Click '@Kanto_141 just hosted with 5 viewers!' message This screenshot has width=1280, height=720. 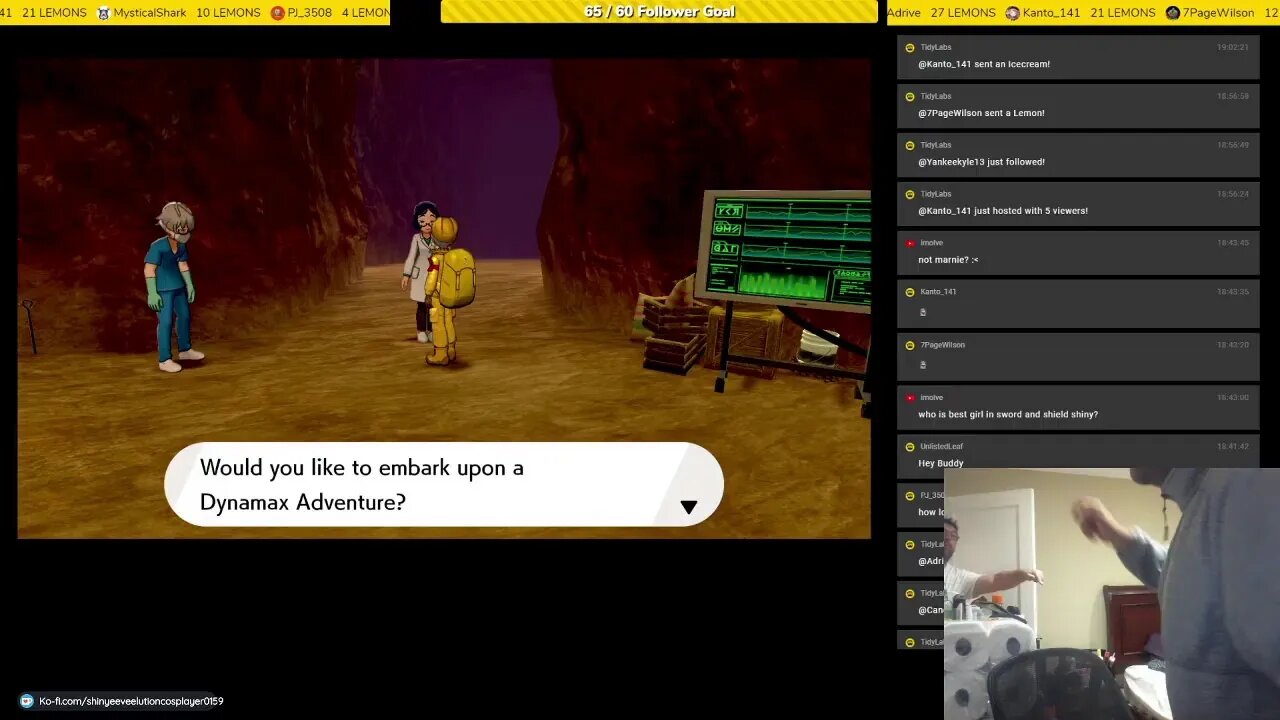pyautogui.click(x=1003, y=211)
